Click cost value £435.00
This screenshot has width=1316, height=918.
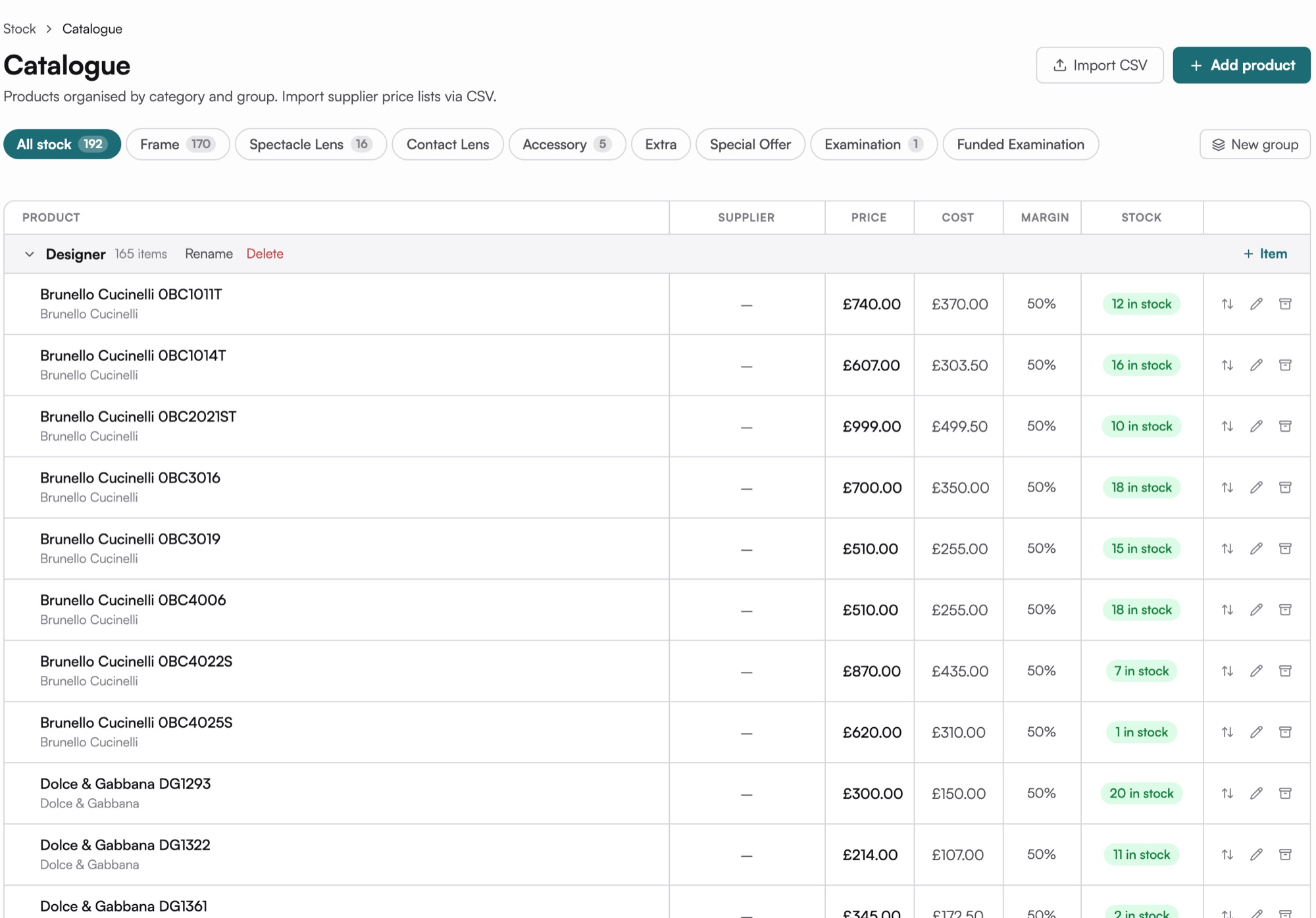point(960,671)
